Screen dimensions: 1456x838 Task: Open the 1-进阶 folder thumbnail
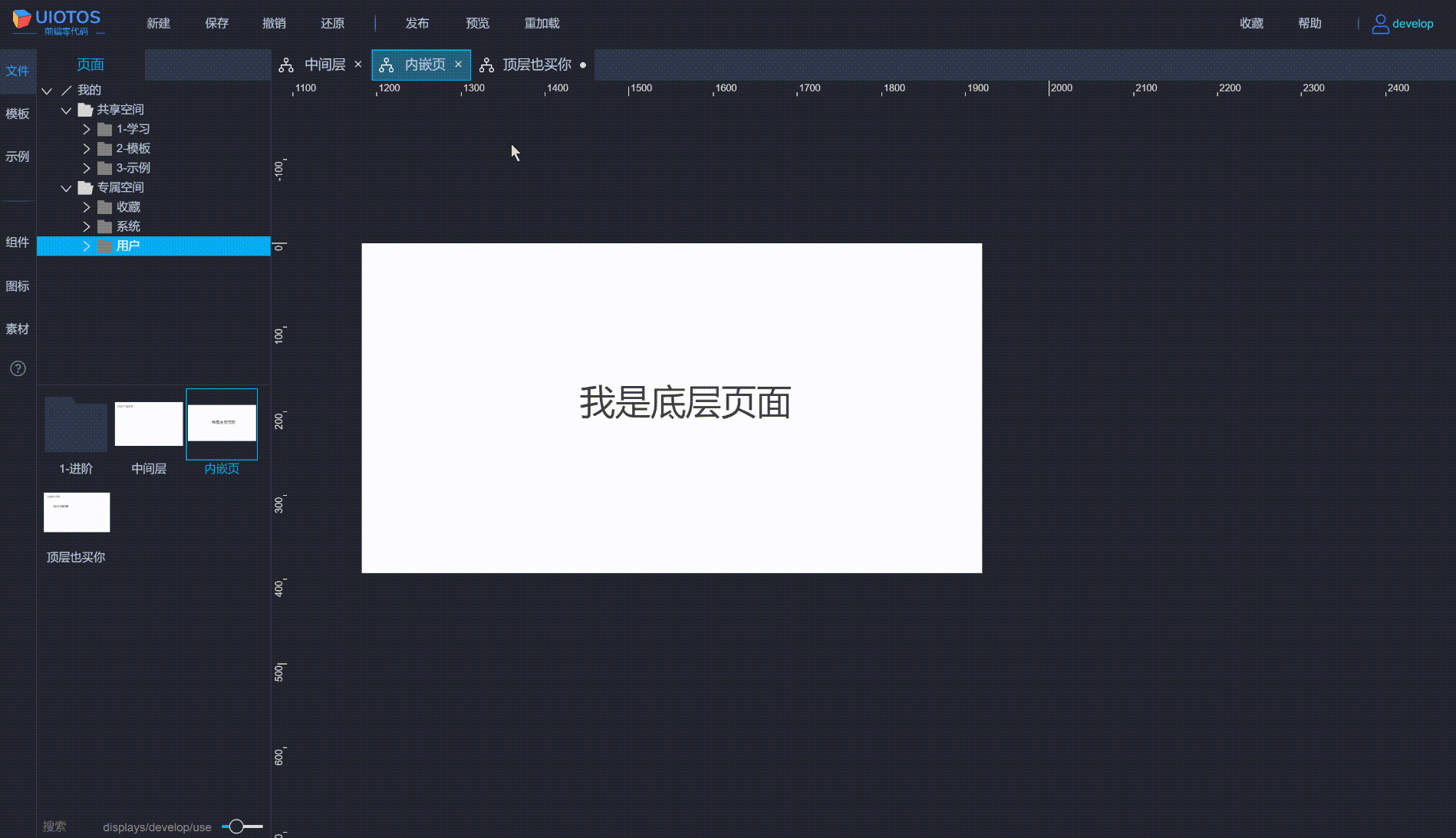76,424
